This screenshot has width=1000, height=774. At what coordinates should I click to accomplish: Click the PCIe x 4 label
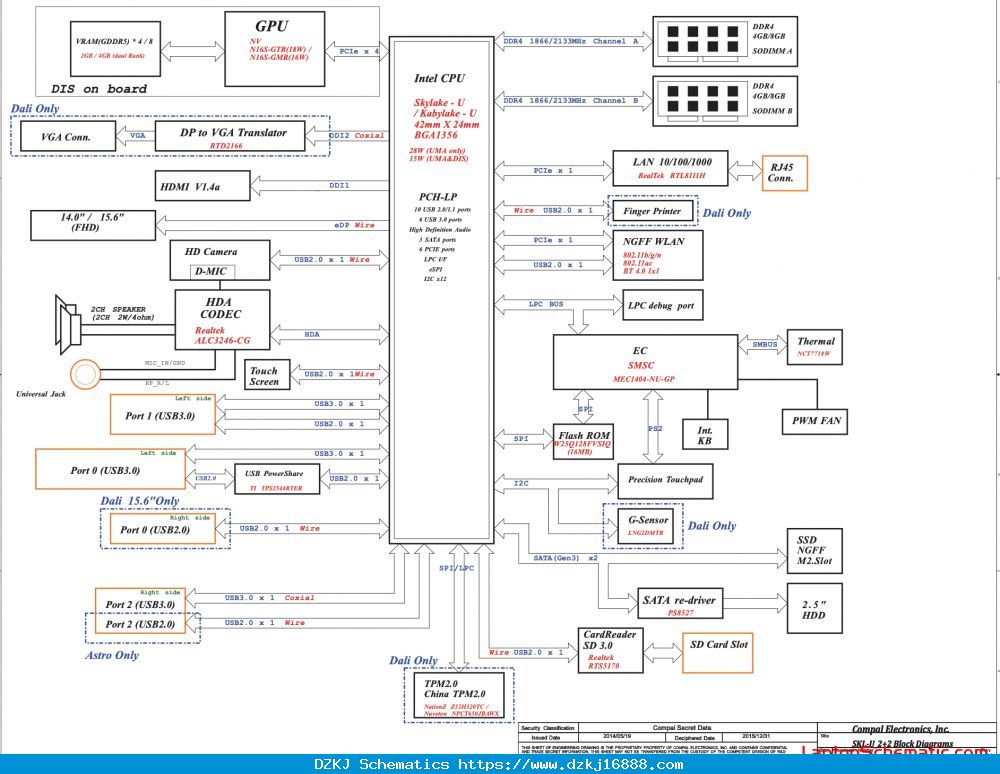point(359,52)
